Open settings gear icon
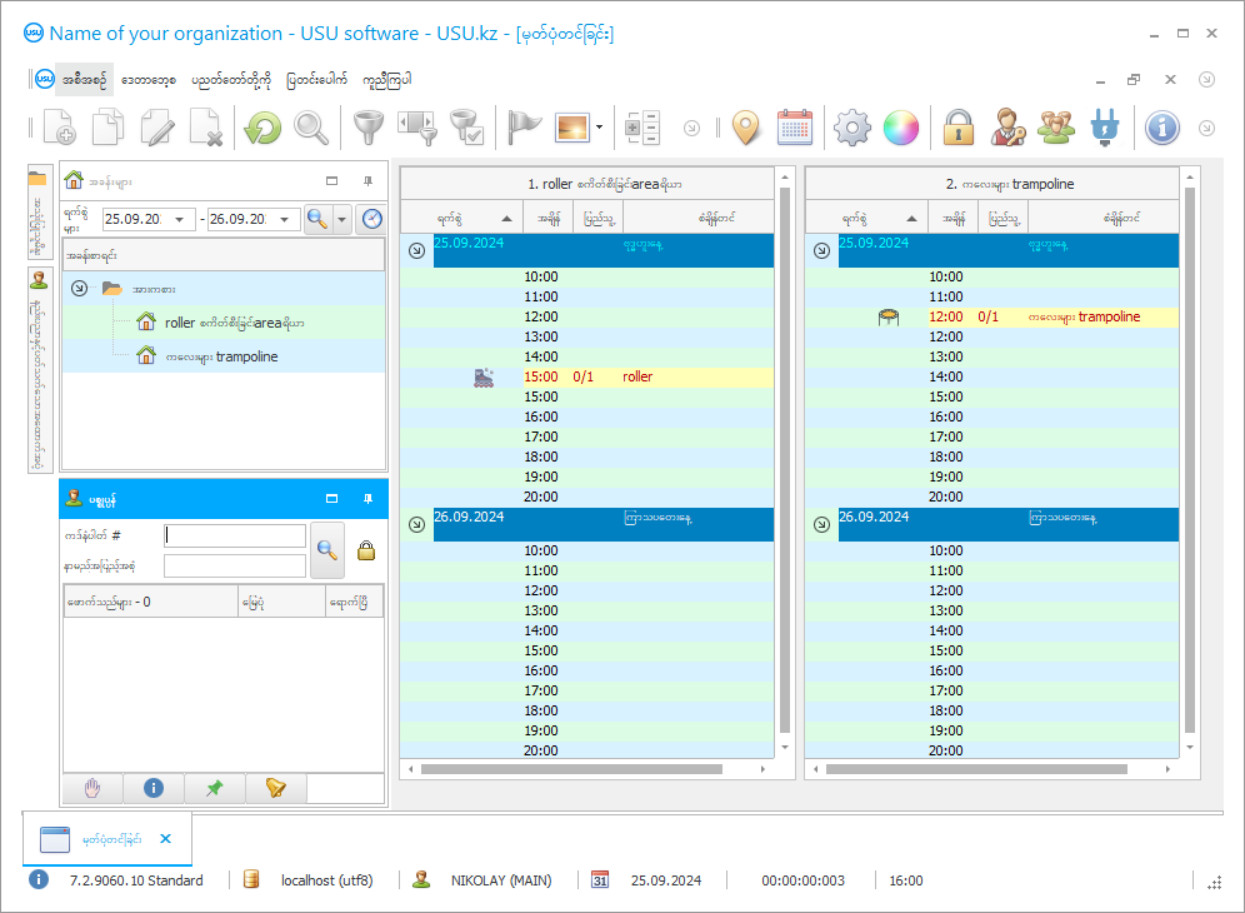1245x913 pixels. pyautogui.click(x=853, y=128)
